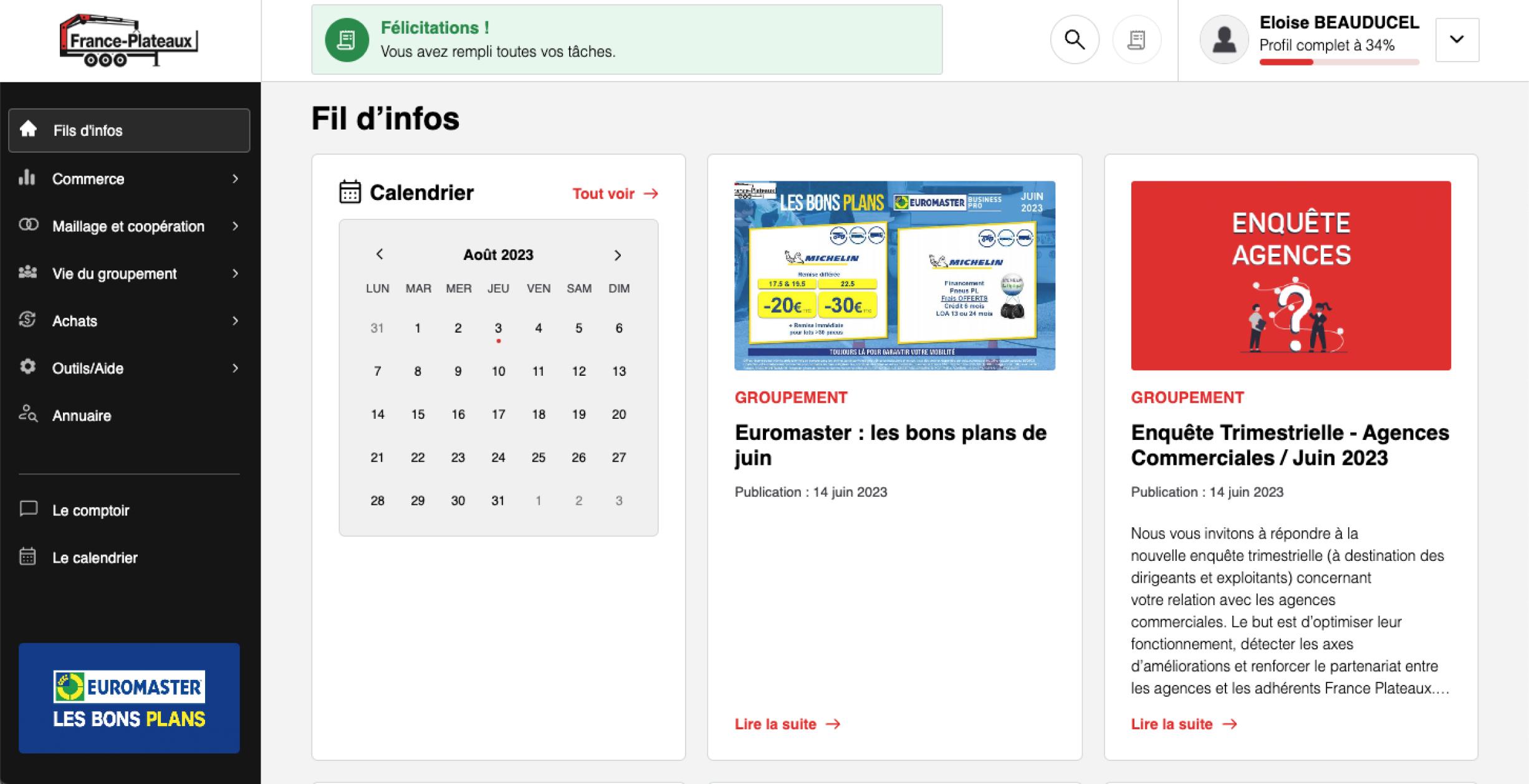
Task: Click the people icon for Vie du groupement
Action: [27, 272]
